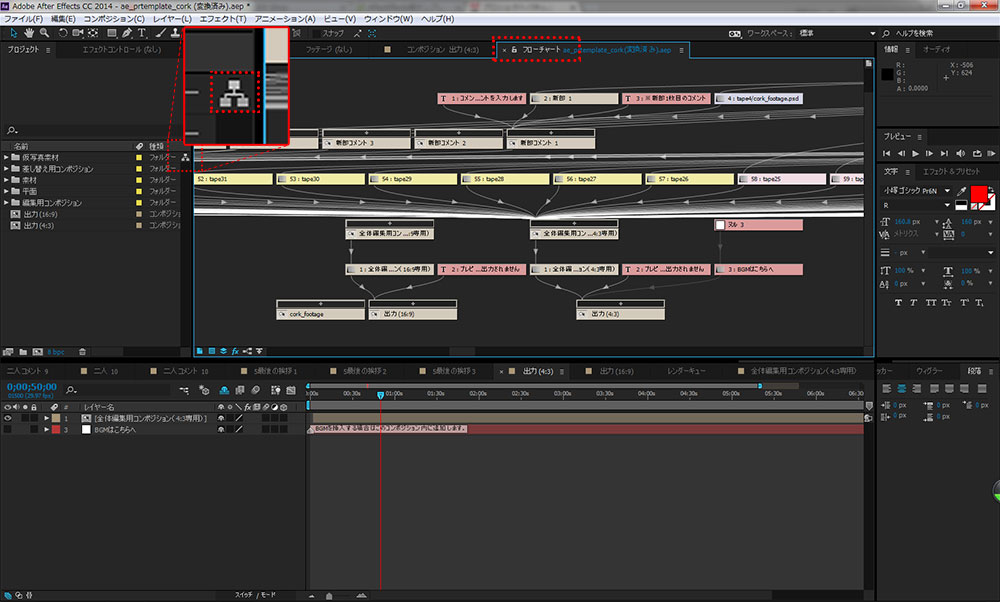Image resolution: width=1000 pixels, height=602 pixels.
Task: Click the Draft 3D icon in timeline
Action: tap(204, 390)
